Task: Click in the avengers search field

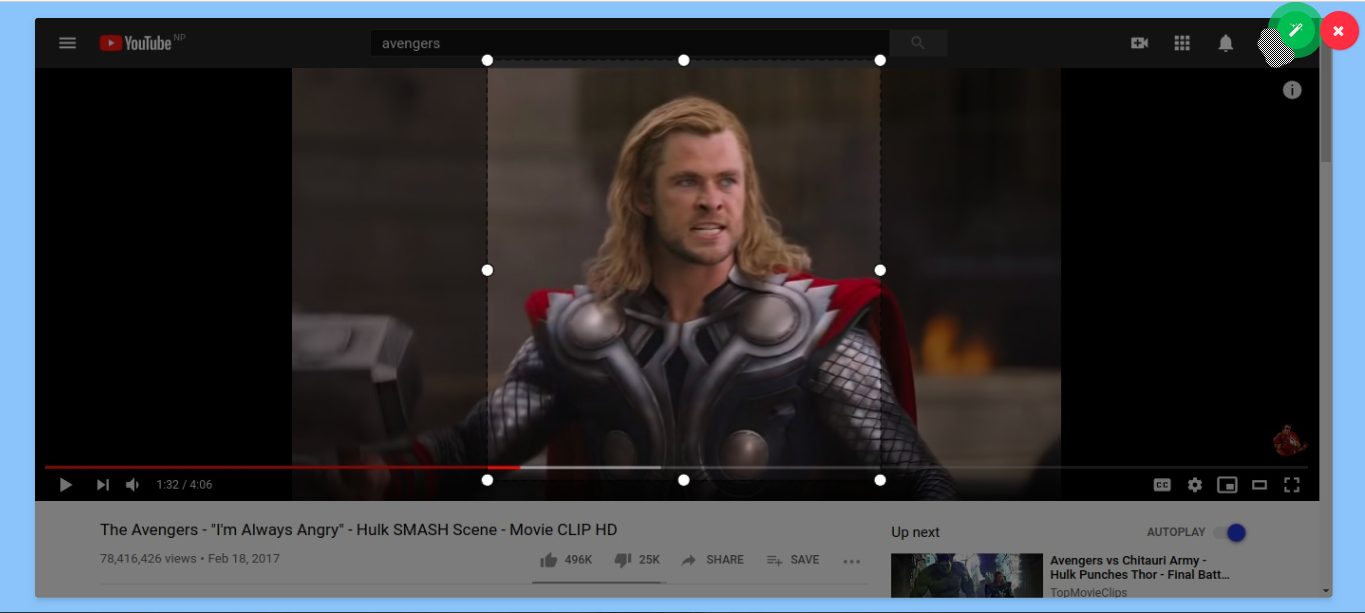Action: tap(629, 43)
